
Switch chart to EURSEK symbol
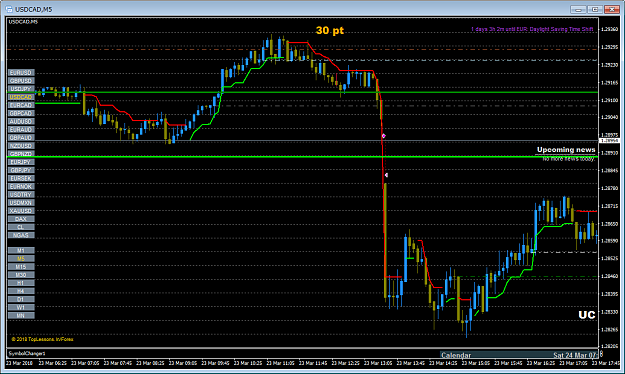click(21, 178)
